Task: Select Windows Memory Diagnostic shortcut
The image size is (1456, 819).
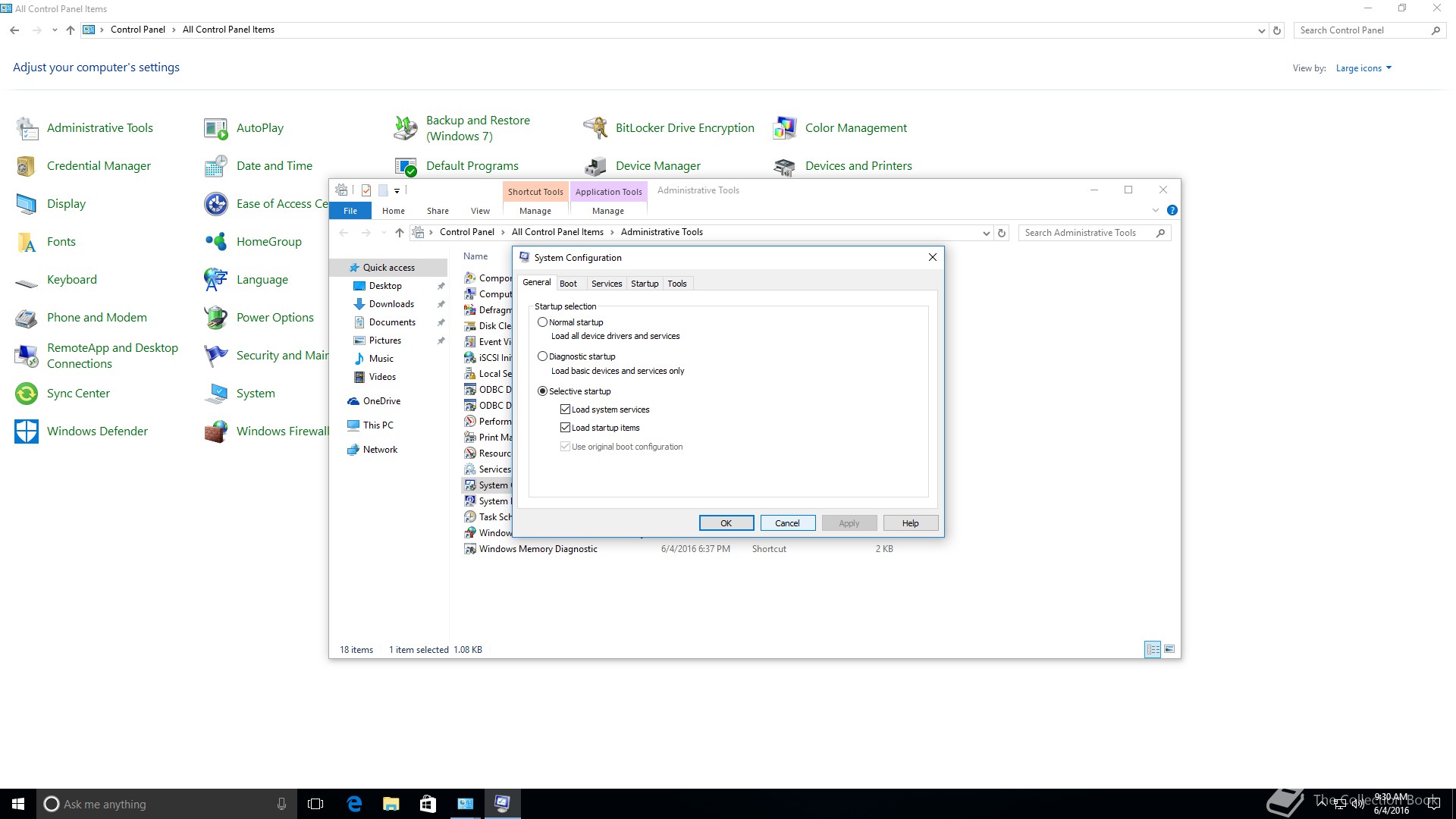Action: tap(538, 549)
